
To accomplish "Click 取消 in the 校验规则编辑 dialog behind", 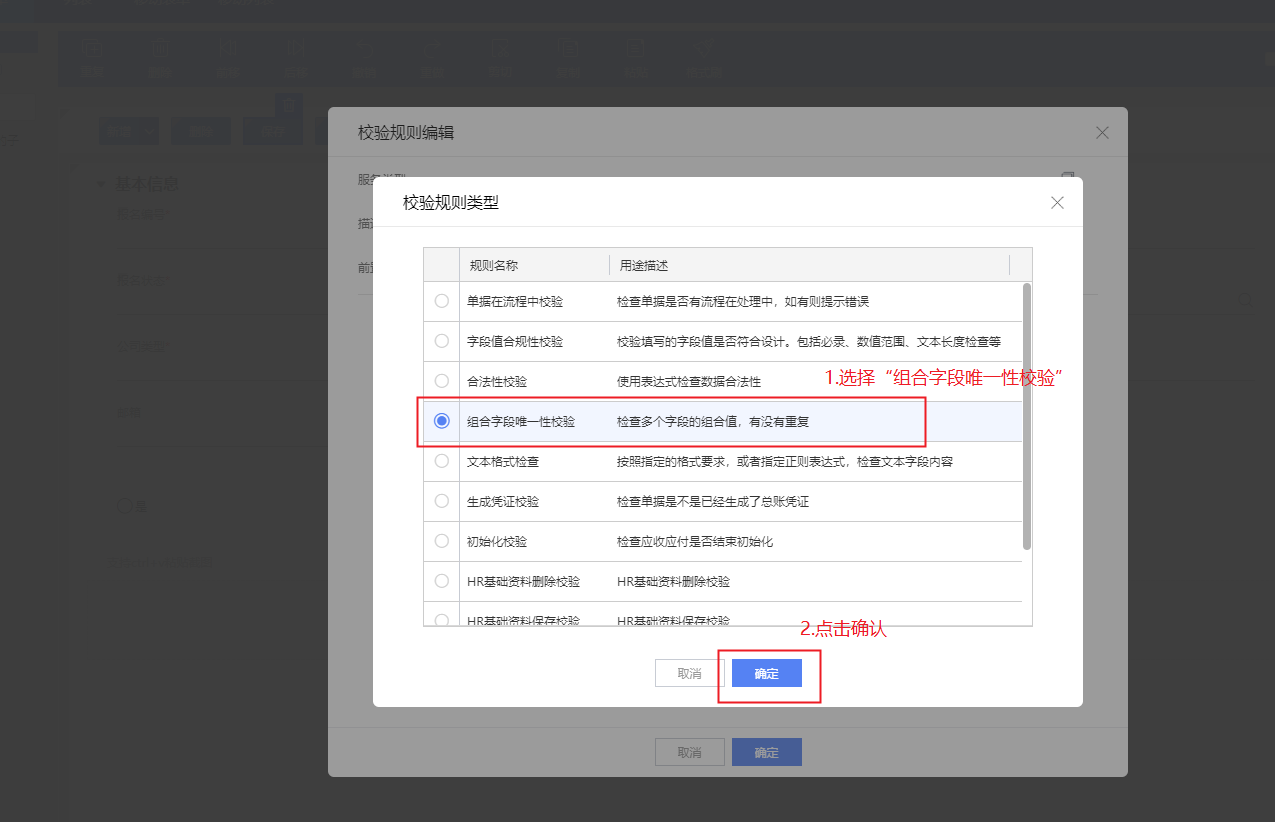I will [690, 752].
